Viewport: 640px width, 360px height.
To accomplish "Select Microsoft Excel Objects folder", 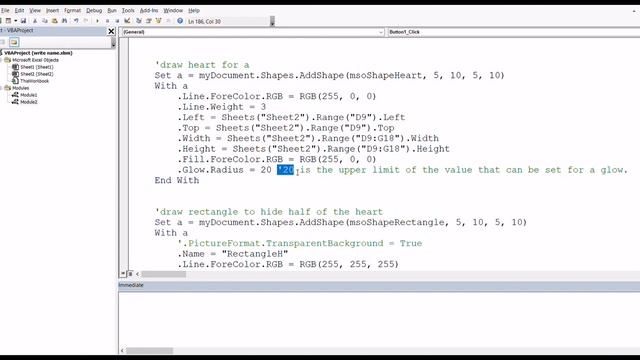I will click(36, 60).
